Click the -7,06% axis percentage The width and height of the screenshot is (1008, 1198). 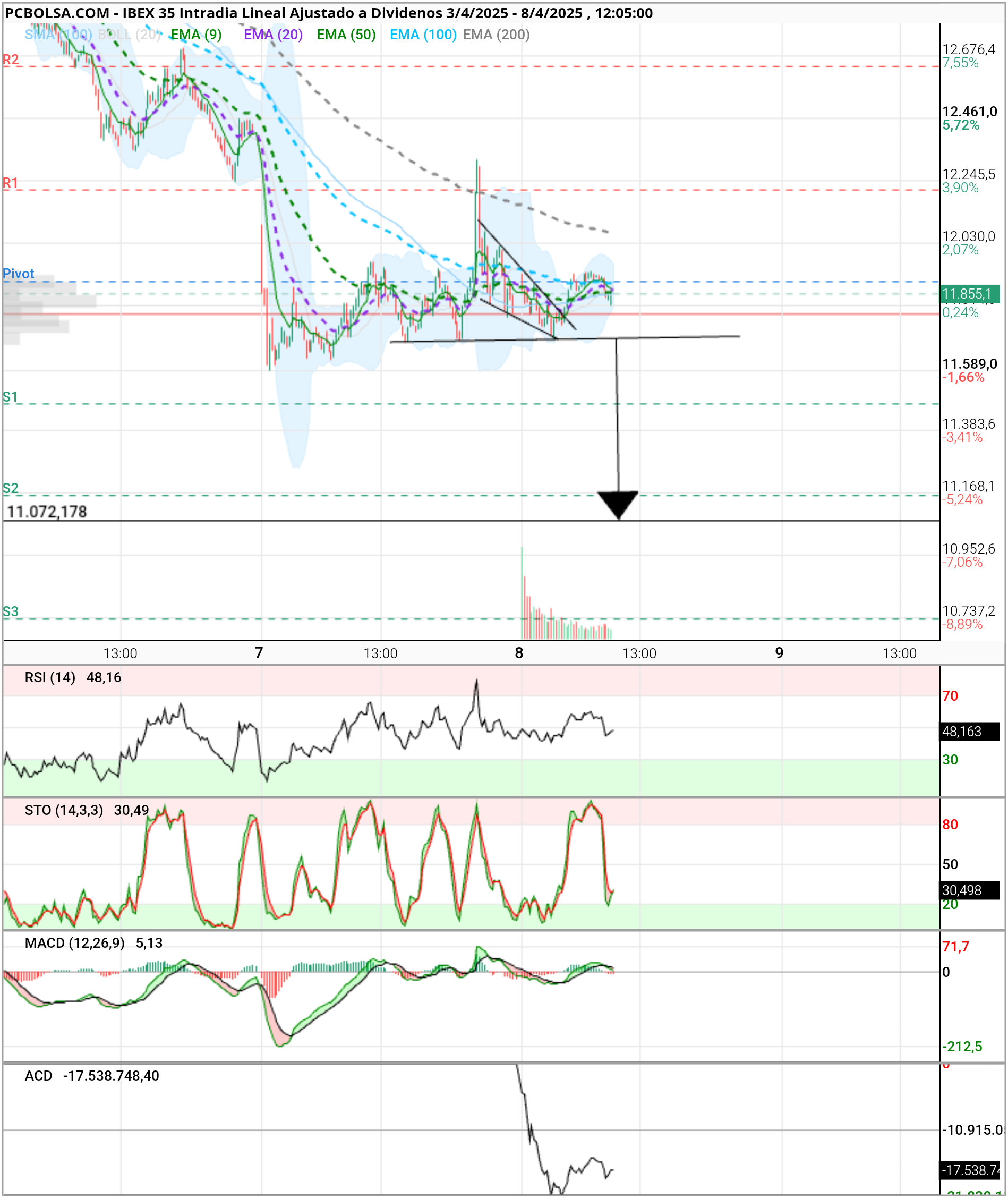(x=963, y=562)
